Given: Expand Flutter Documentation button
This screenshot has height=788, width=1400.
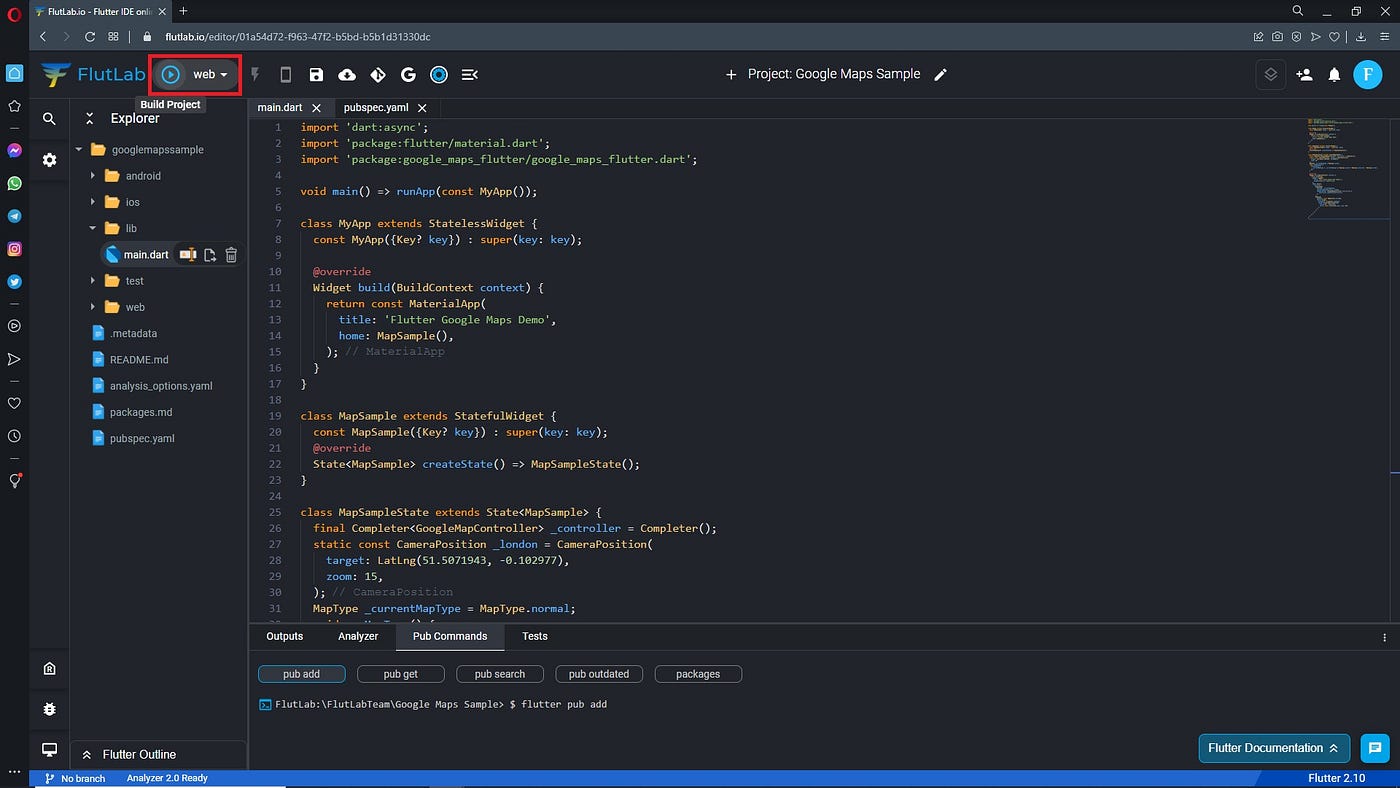Looking at the screenshot, I should pyautogui.click(x=1274, y=748).
